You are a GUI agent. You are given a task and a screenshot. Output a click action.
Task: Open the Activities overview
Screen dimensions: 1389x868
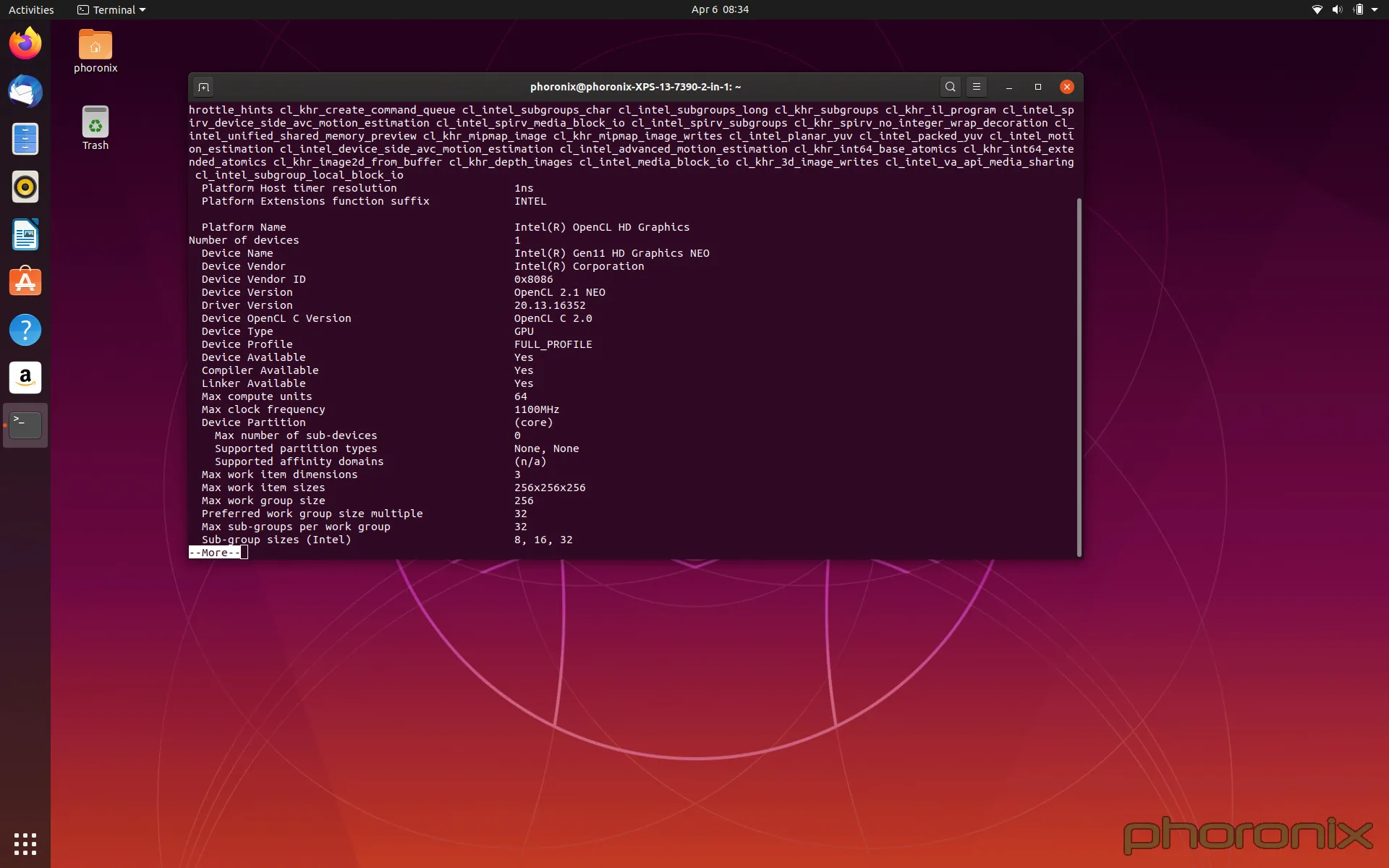coord(31,9)
